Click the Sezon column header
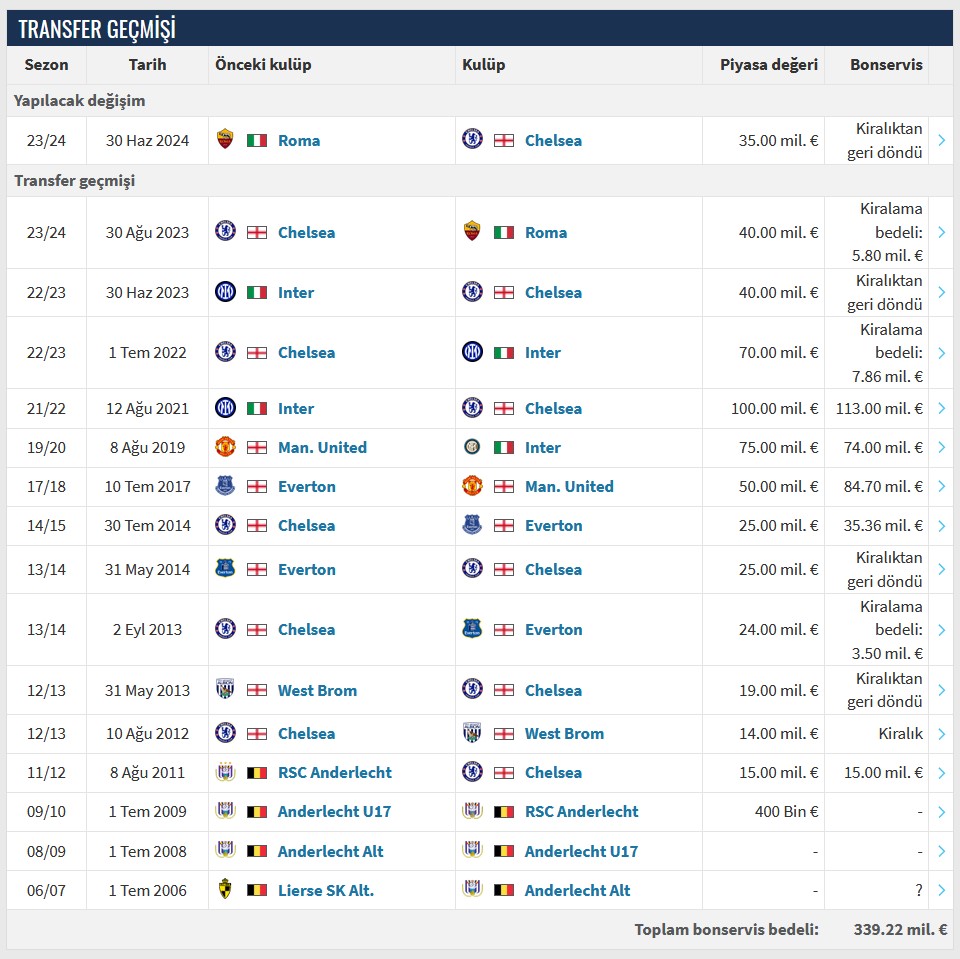This screenshot has width=960, height=959. 46,64
